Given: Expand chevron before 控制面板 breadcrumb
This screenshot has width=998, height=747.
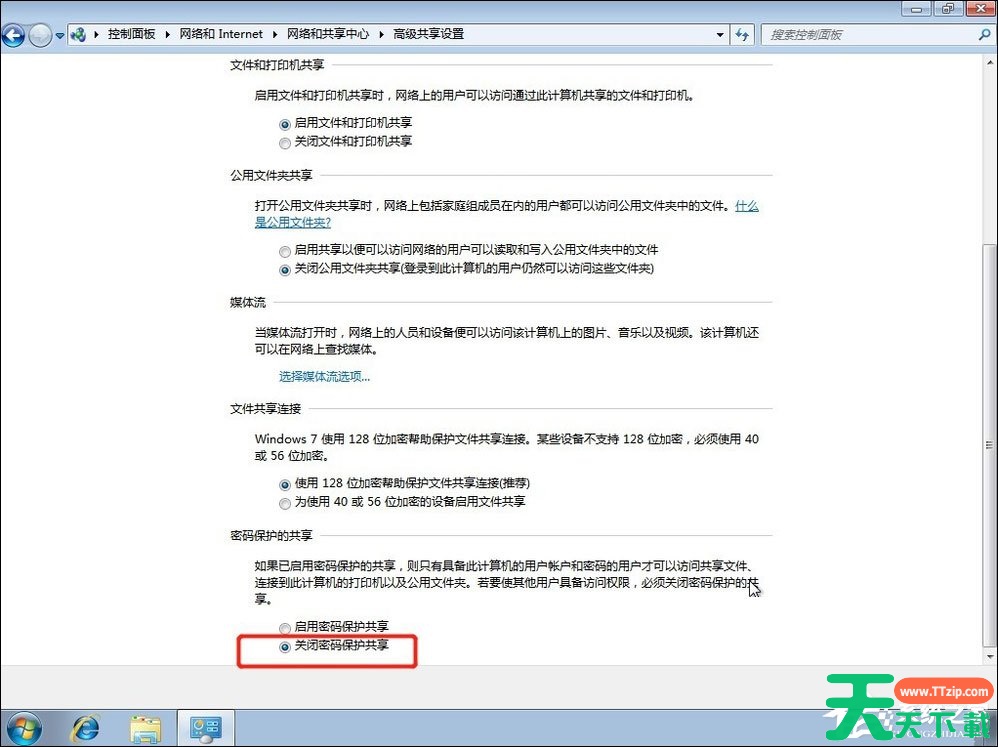Looking at the screenshot, I should click(96, 34).
